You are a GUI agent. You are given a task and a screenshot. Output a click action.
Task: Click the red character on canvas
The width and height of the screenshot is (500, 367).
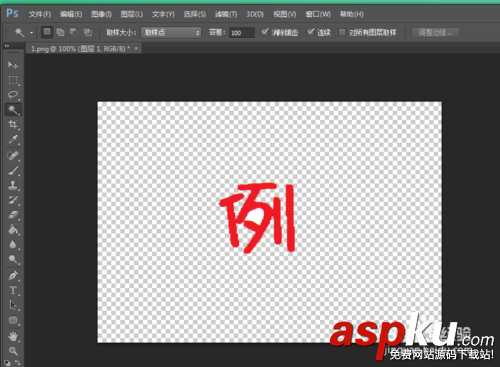(257, 218)
